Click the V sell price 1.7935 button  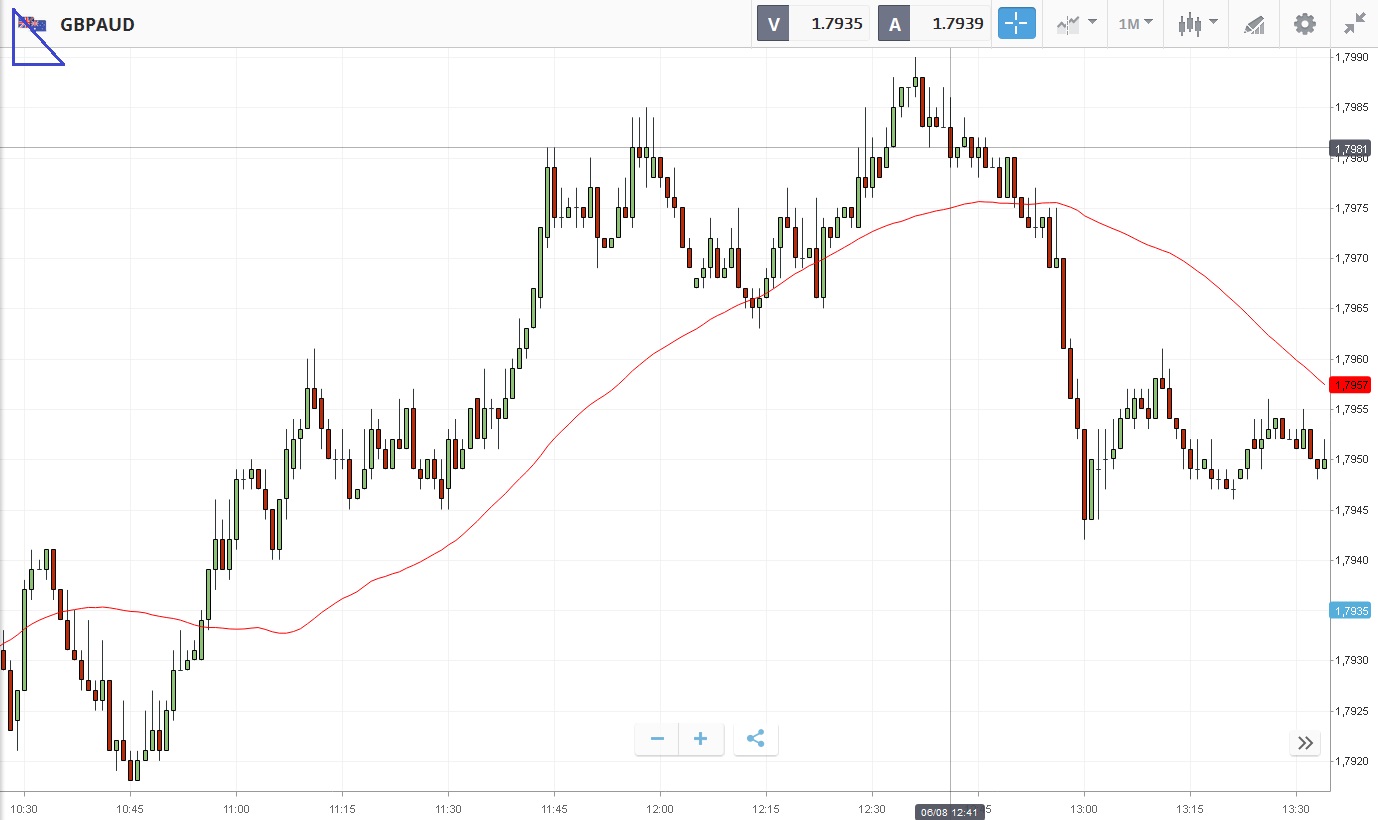pyautogui.click(x=814, y=24)
